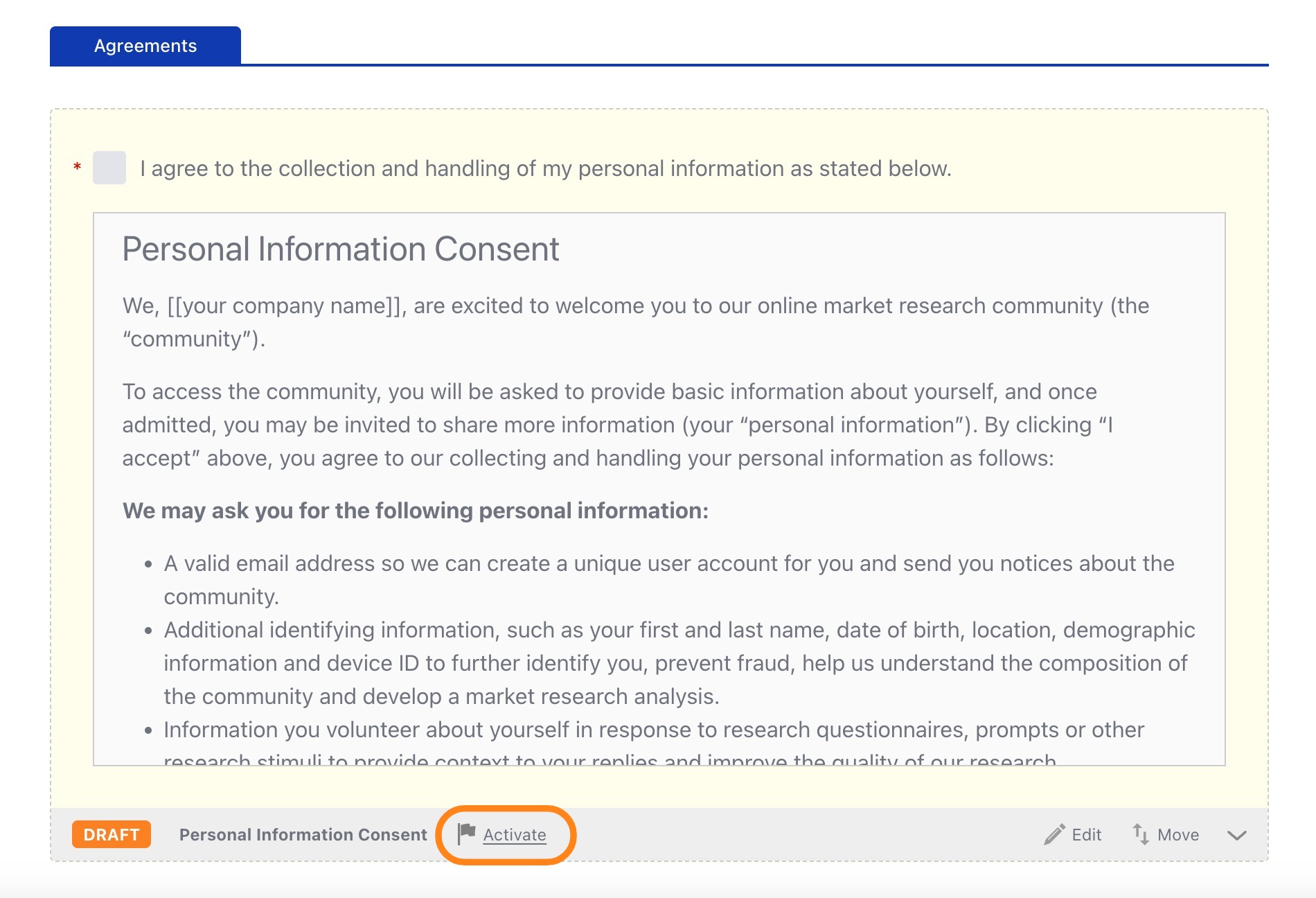Screen dimensions: 1316x898
Task: Select the Personal Information Consent footer title
Action: 303,835
